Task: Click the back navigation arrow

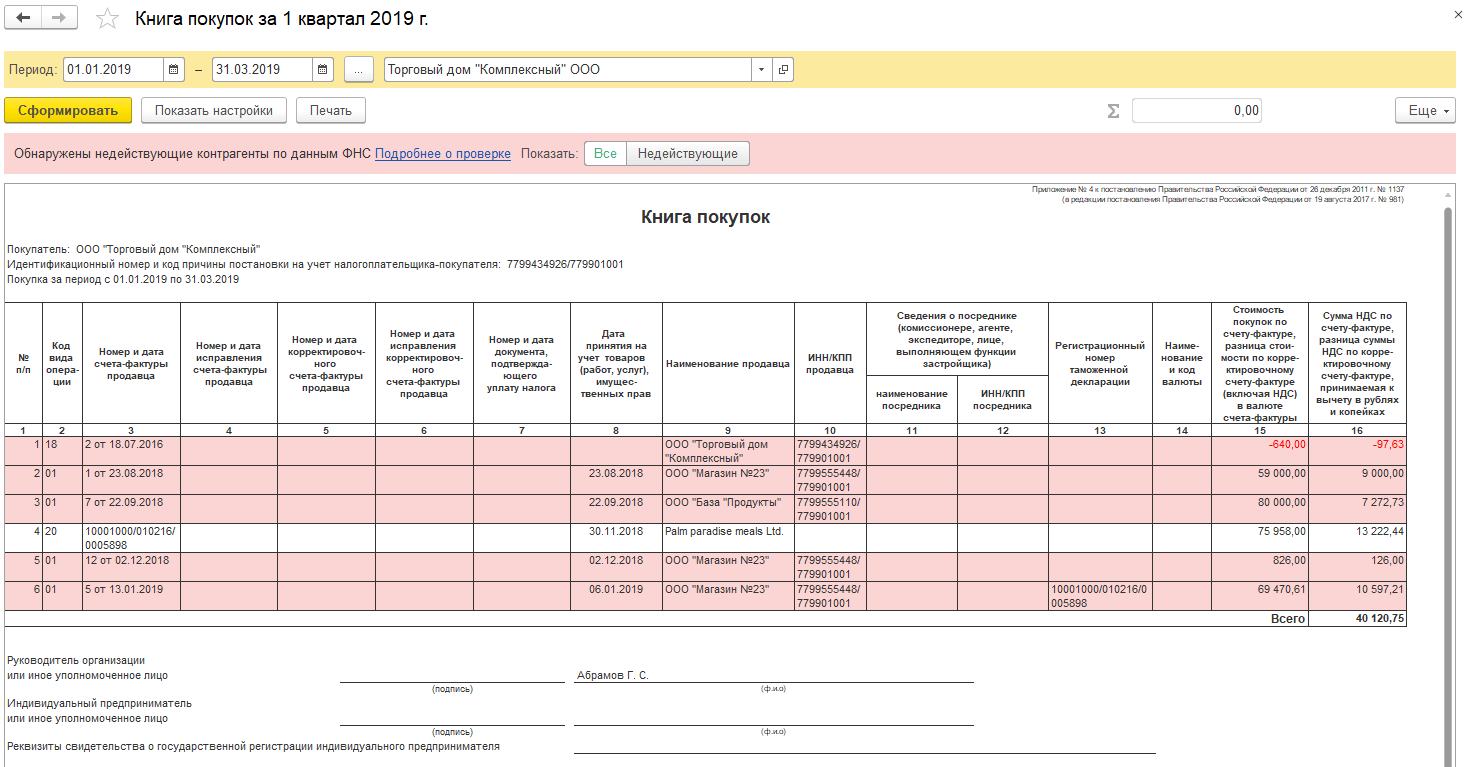Action: [24, 19]
